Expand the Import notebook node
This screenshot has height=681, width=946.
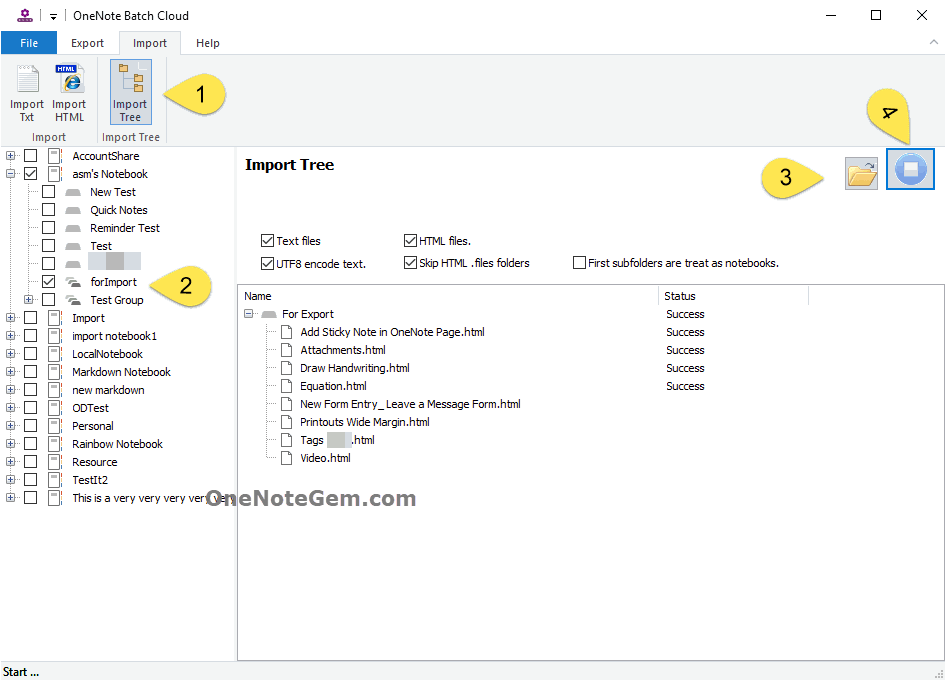pyautogui.click(x=10, y=317)
